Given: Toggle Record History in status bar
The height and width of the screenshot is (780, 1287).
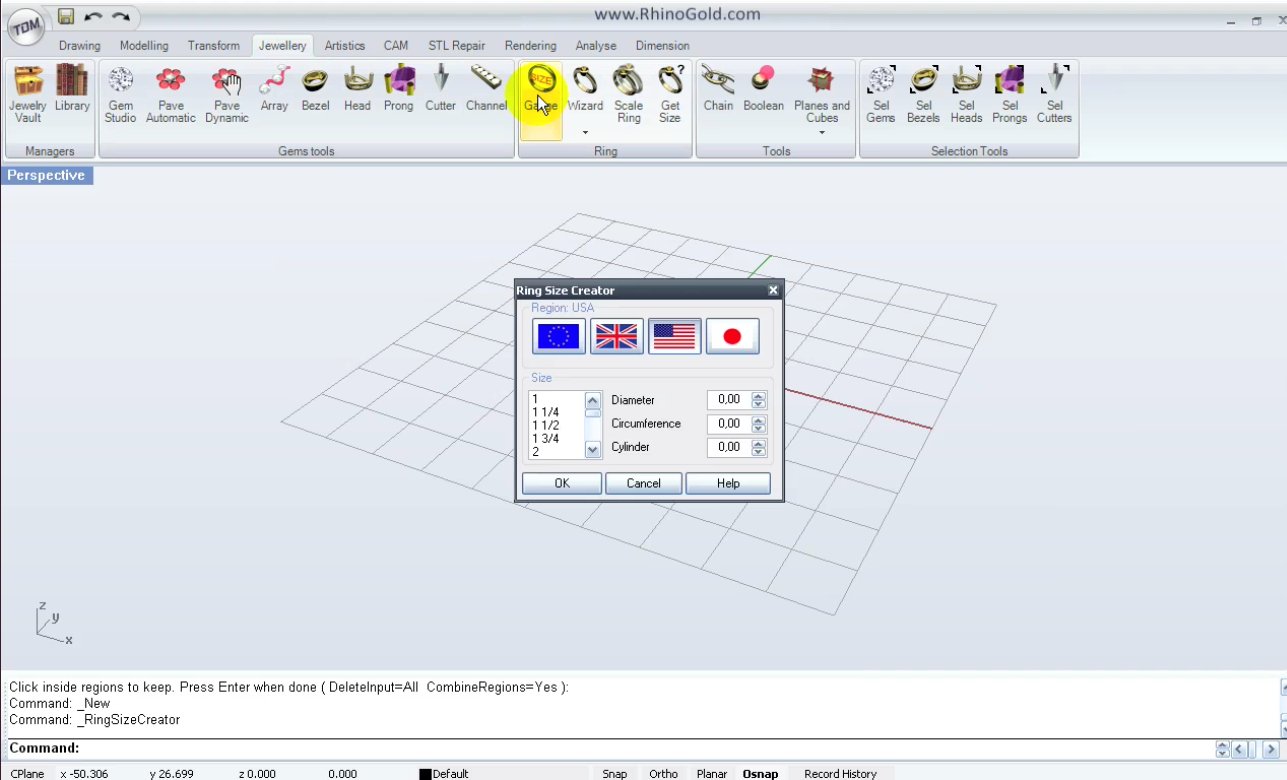Looking at the screenshot, I should tap(840, 773).
